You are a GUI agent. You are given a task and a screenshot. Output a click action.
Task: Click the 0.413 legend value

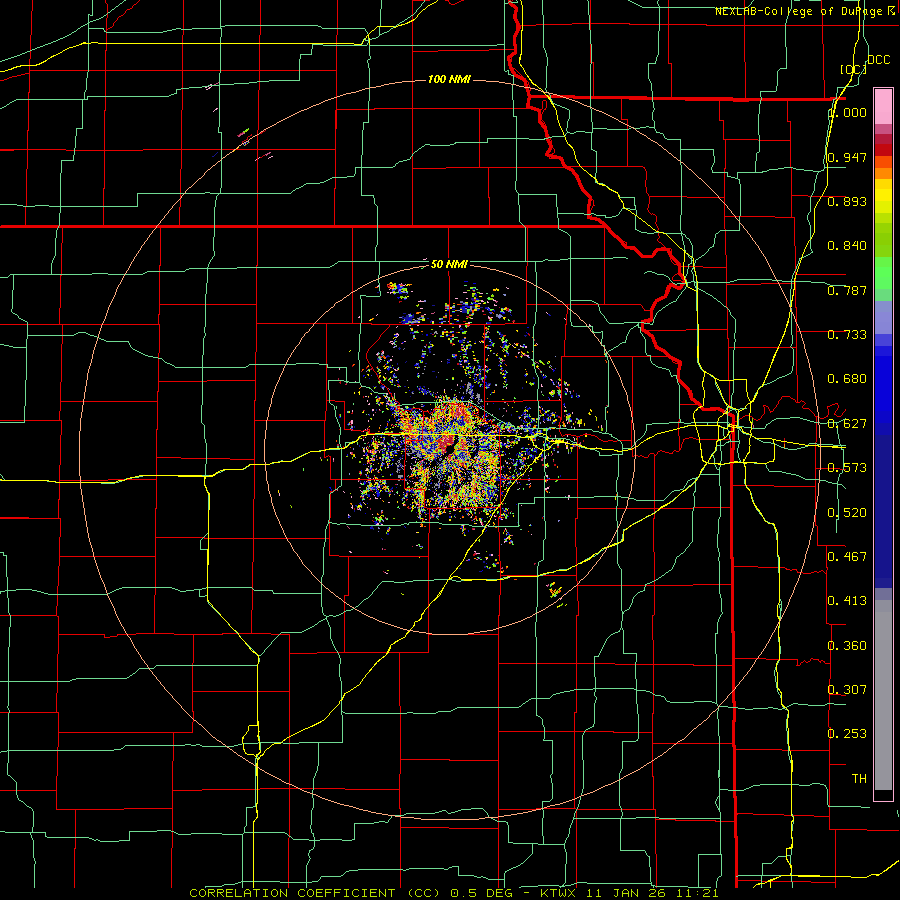point(847,601)
